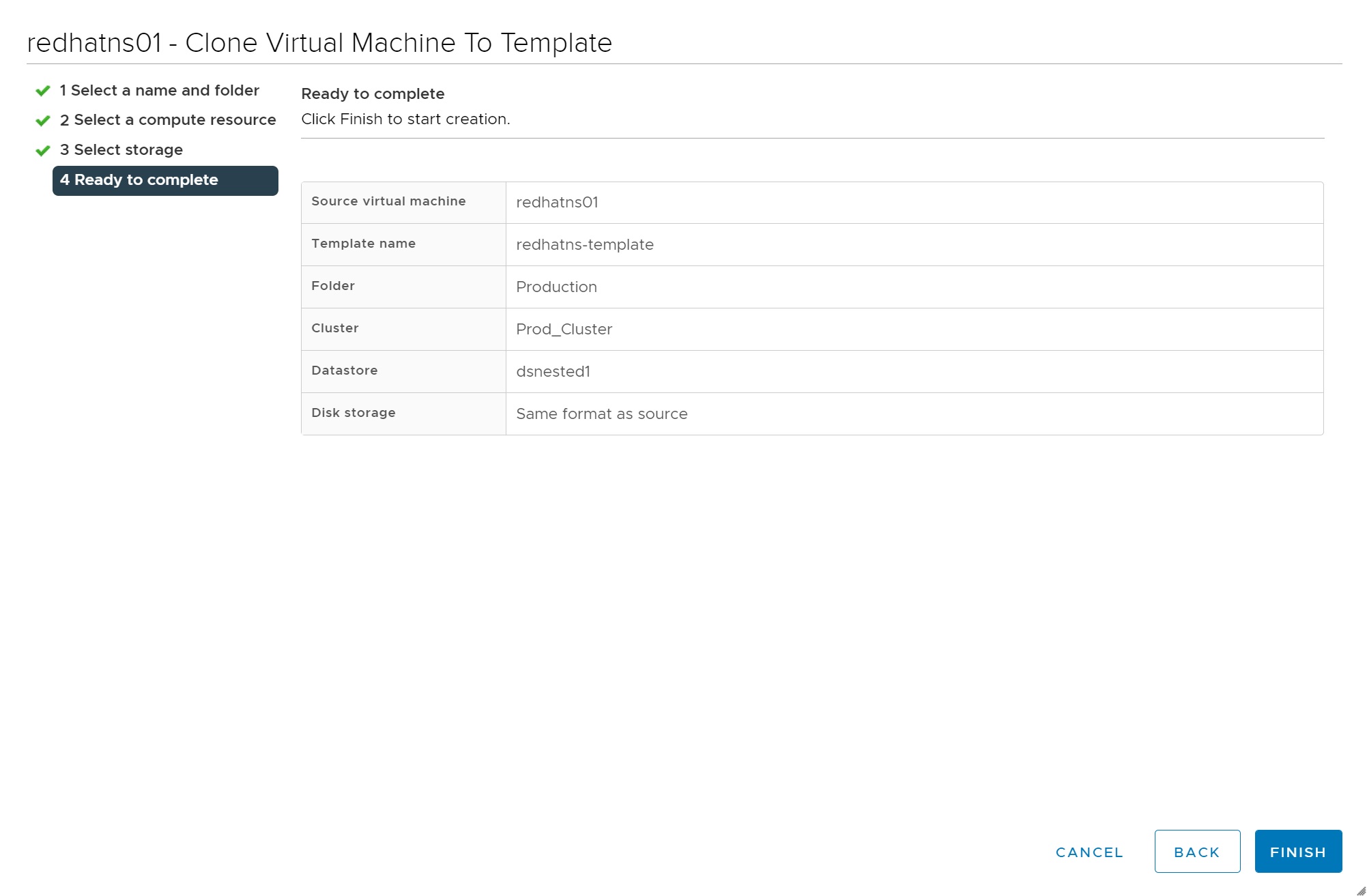The width and height of the screenshot is (1367, 896).
Task: Click the Prod_Cluster cluster value
Action: pyautogui.click(x=564, y=330)
